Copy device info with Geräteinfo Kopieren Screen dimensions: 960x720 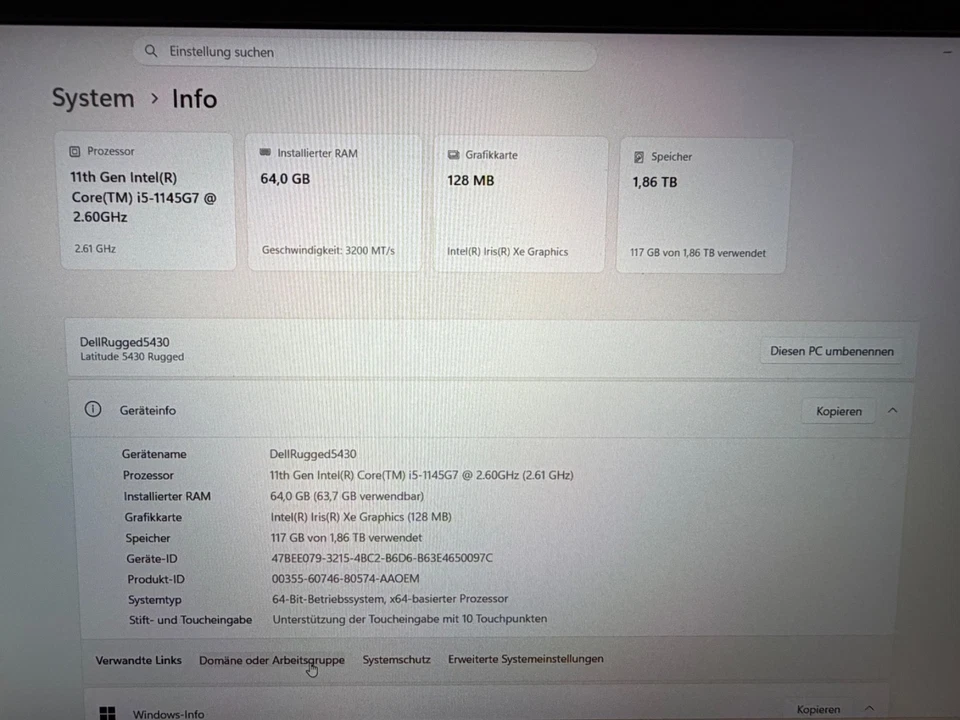839,411
